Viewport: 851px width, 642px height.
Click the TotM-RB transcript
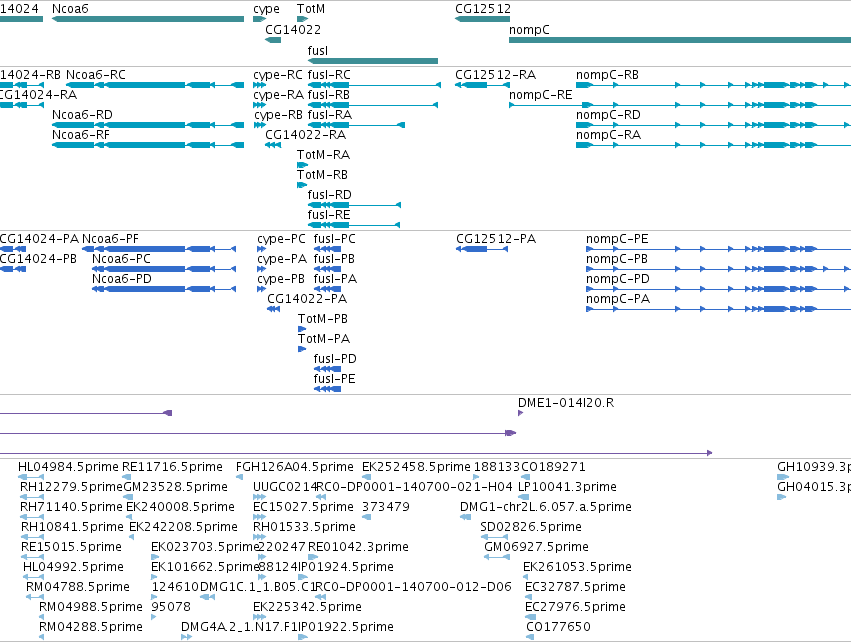click(322, 175)
